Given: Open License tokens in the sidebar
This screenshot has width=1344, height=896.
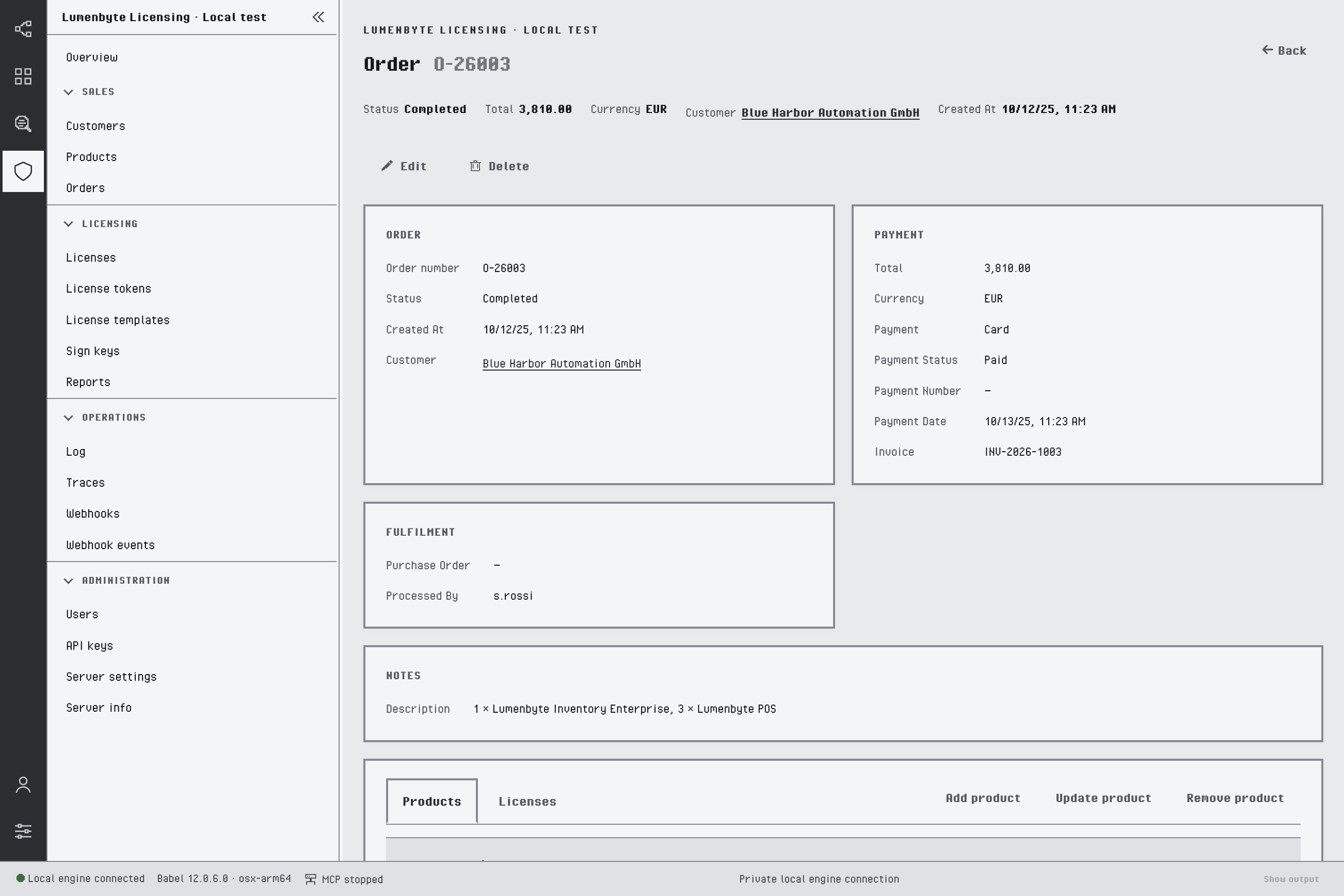Looking at the screenshot, I should 108,289.
